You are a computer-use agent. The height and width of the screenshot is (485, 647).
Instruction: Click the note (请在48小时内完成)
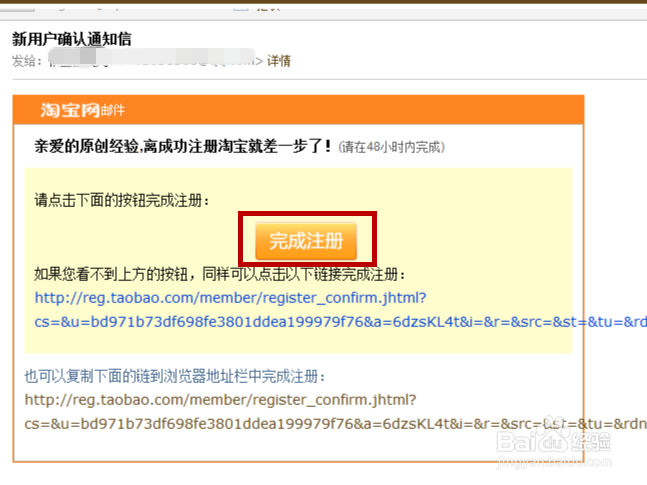coord(392,147)
